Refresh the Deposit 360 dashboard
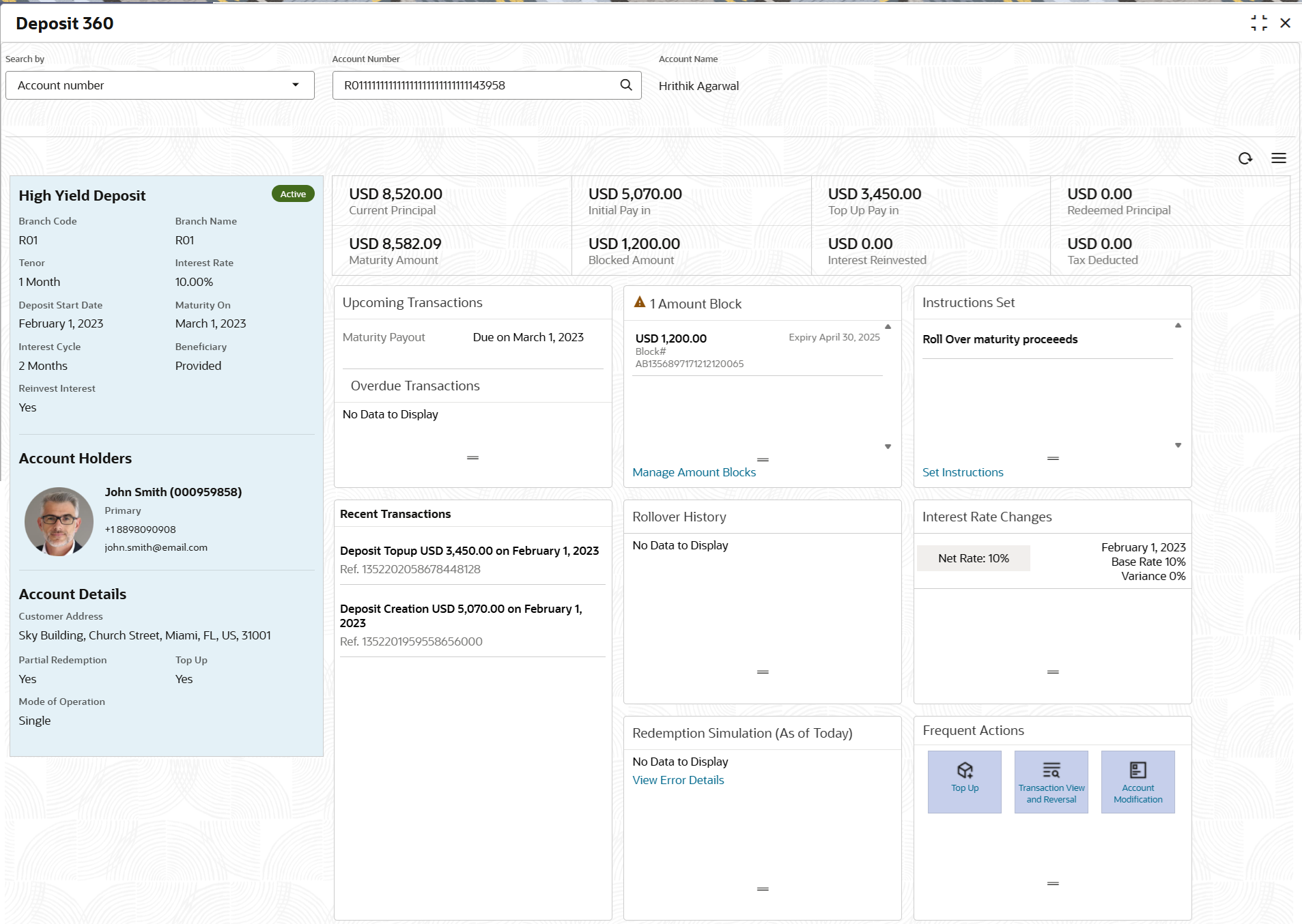1302x924 pixels. pos(1245,158)
